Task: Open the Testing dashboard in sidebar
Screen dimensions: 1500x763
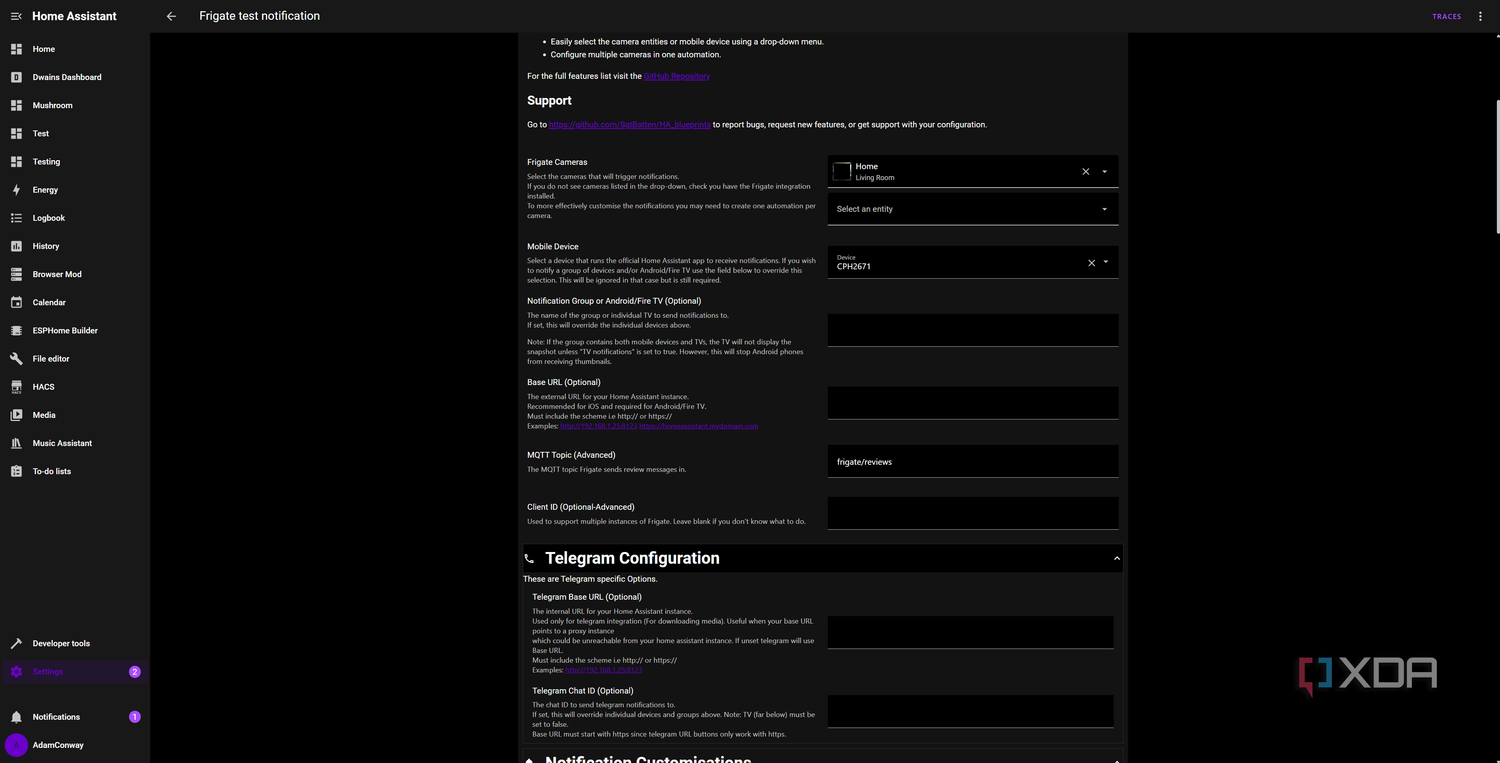Action: pyautogui.click(x=75, y=161)
